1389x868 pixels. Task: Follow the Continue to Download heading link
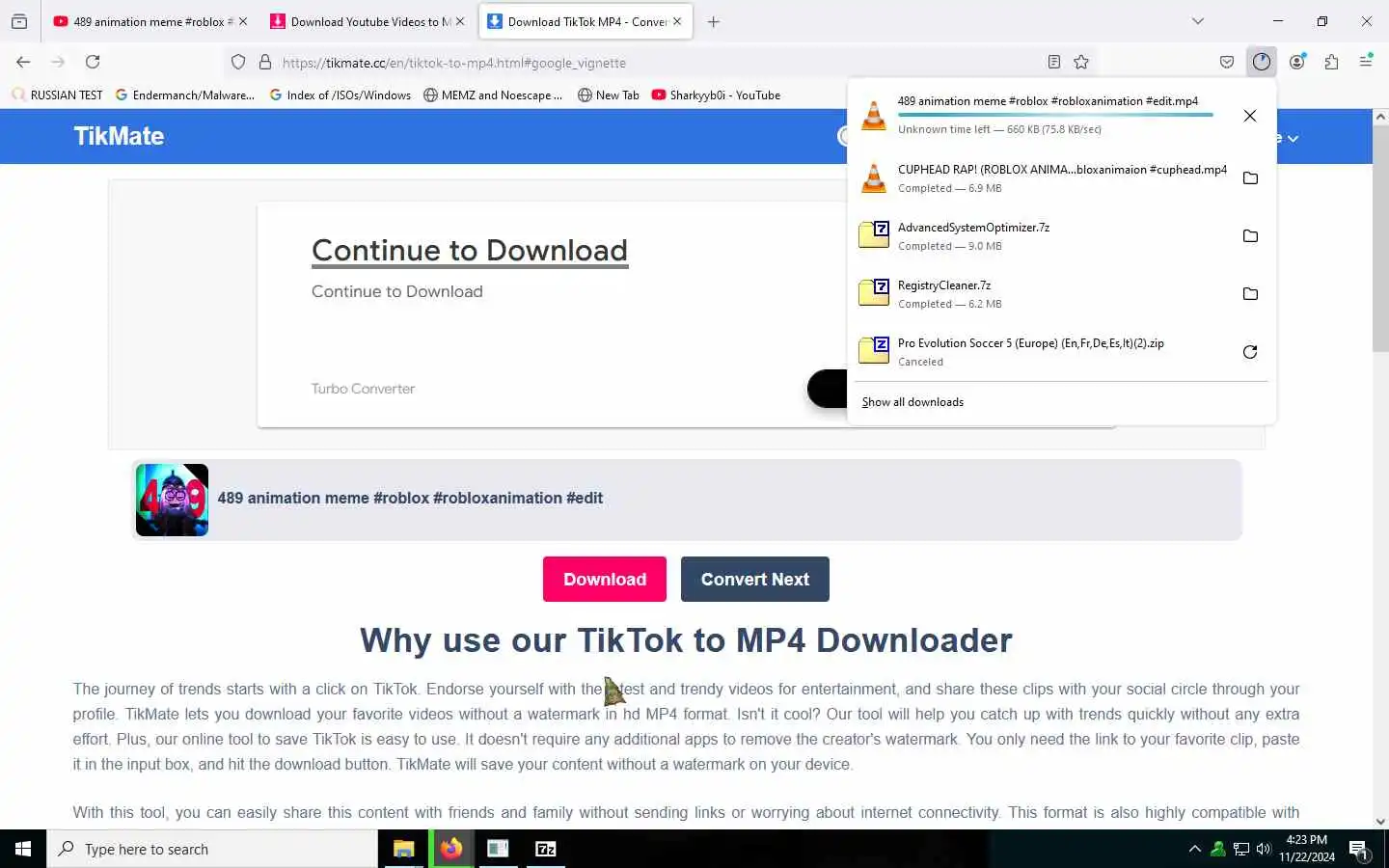click(x=470, y=250)
